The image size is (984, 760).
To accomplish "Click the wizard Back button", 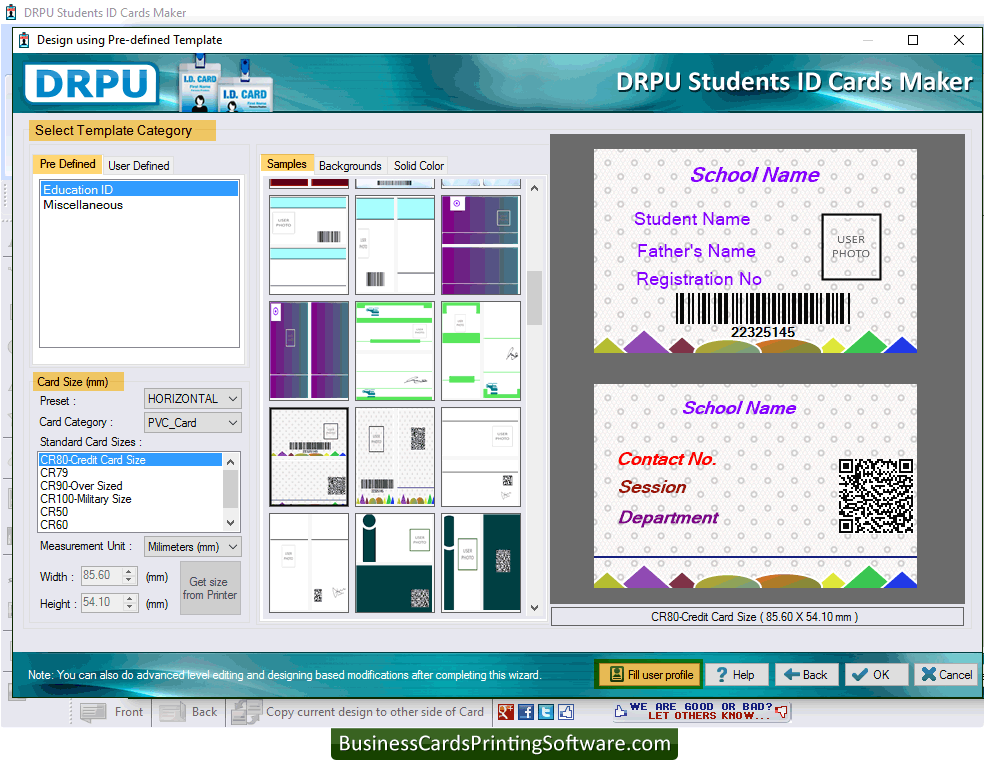I will (806, 675).
